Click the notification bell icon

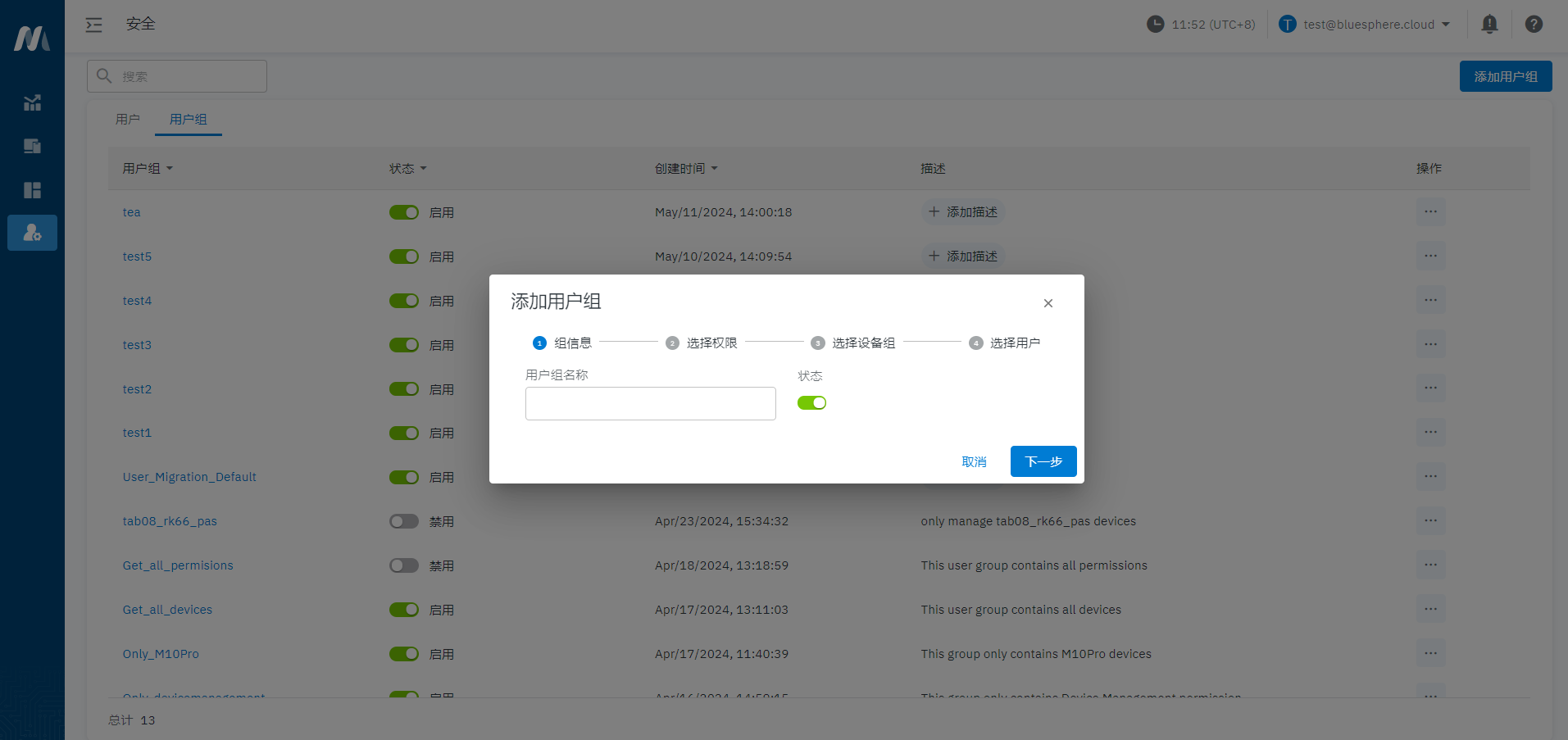(x=1489, y=25)
